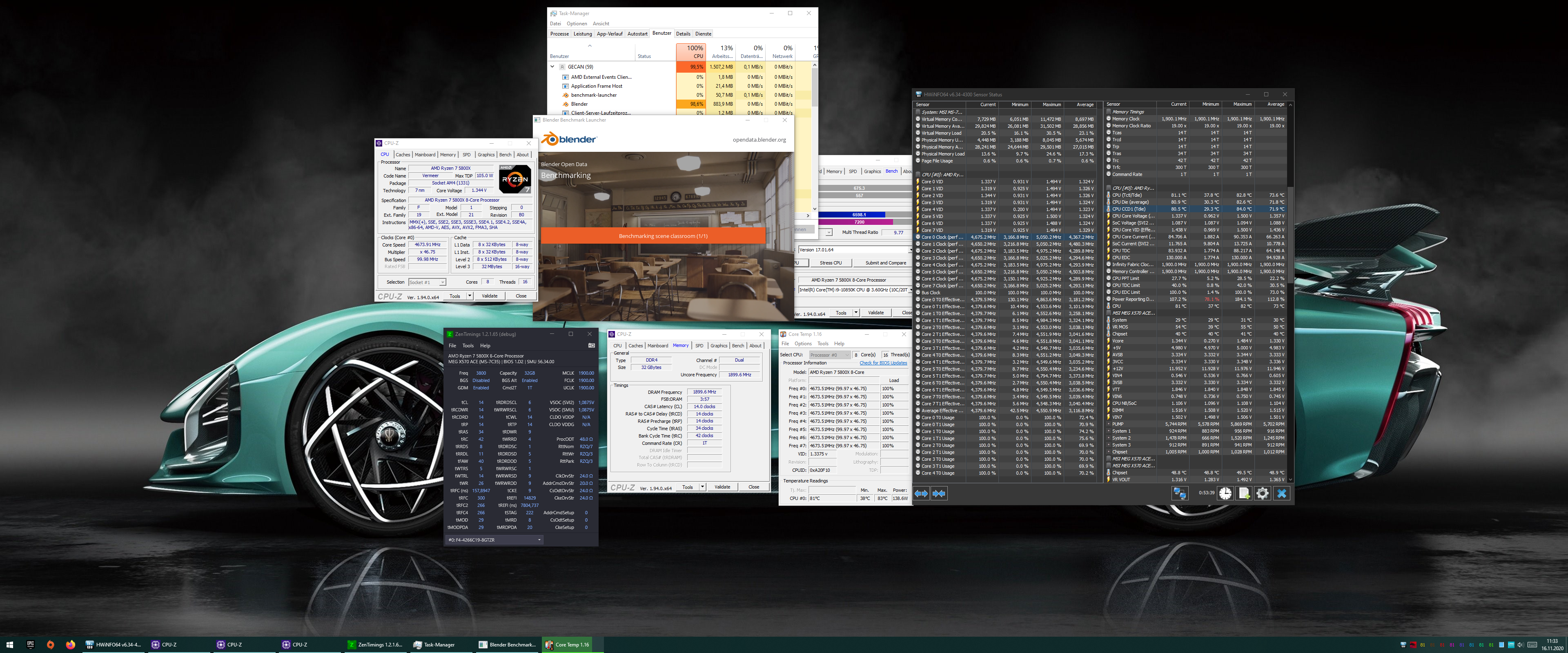Open opendata.blender.org link in launcher
1568x653 pixels.
759,140
